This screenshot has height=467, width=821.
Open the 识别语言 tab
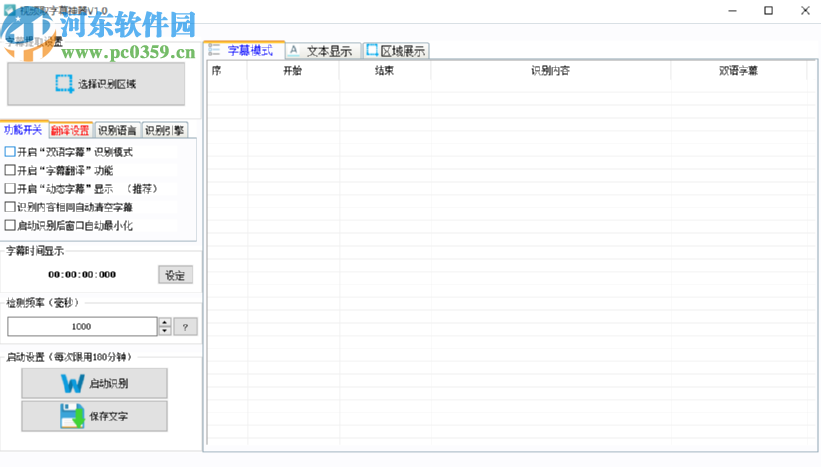pyautogui.click(x=117, y=130)
